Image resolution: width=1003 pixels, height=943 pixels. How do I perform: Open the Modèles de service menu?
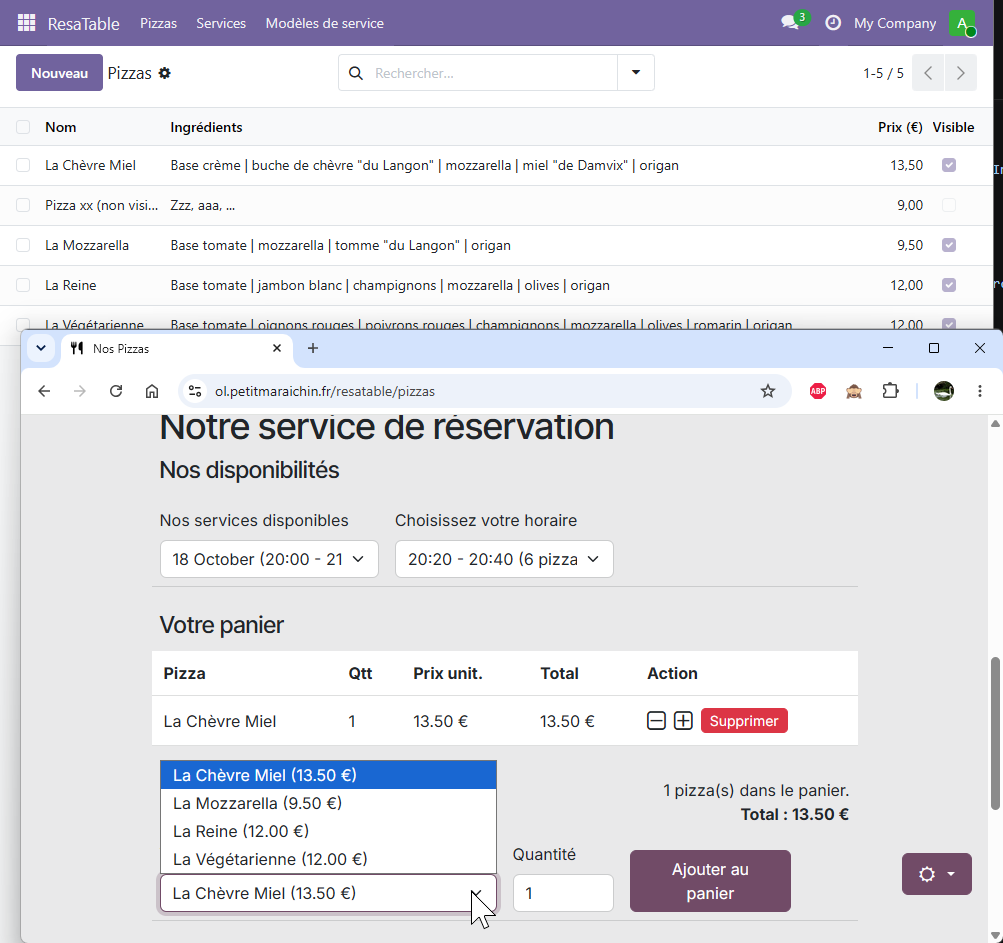(324, 23)
